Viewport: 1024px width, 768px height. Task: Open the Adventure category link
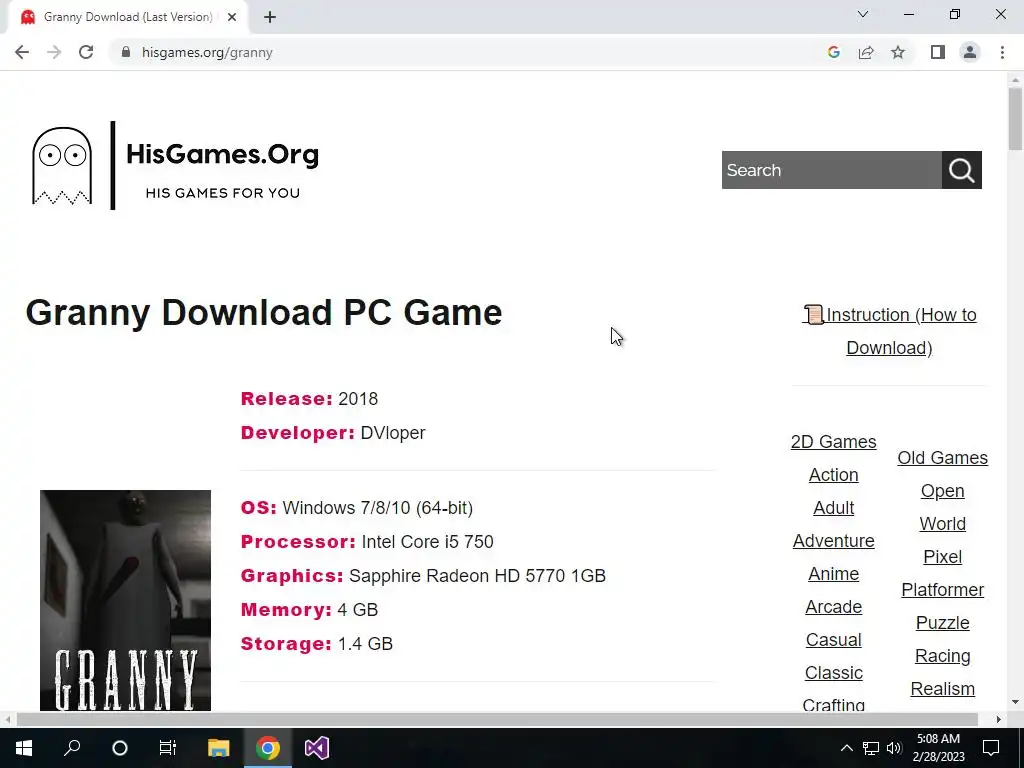(x=833, y=541)
